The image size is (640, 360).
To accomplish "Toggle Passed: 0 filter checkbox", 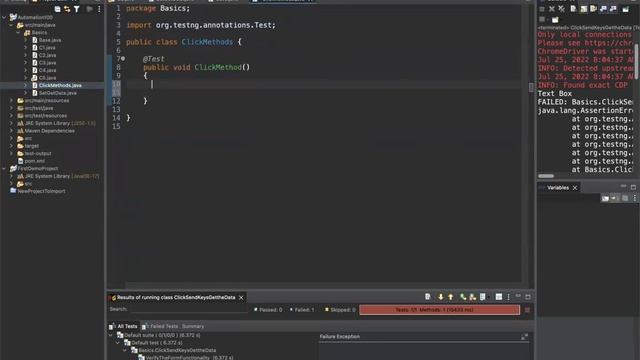I will coord(256,310).
